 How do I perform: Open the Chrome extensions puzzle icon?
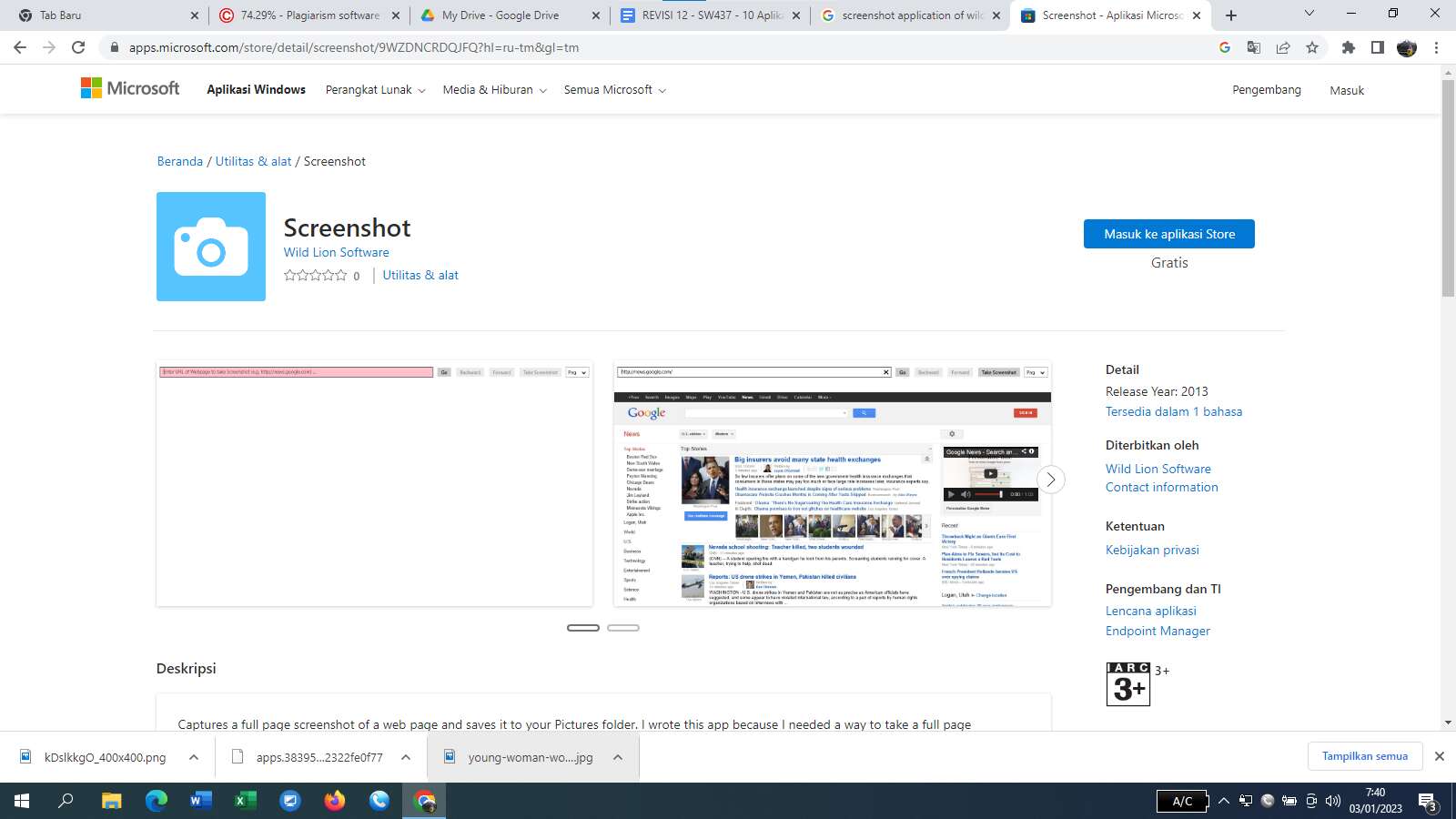[1349, 47]
